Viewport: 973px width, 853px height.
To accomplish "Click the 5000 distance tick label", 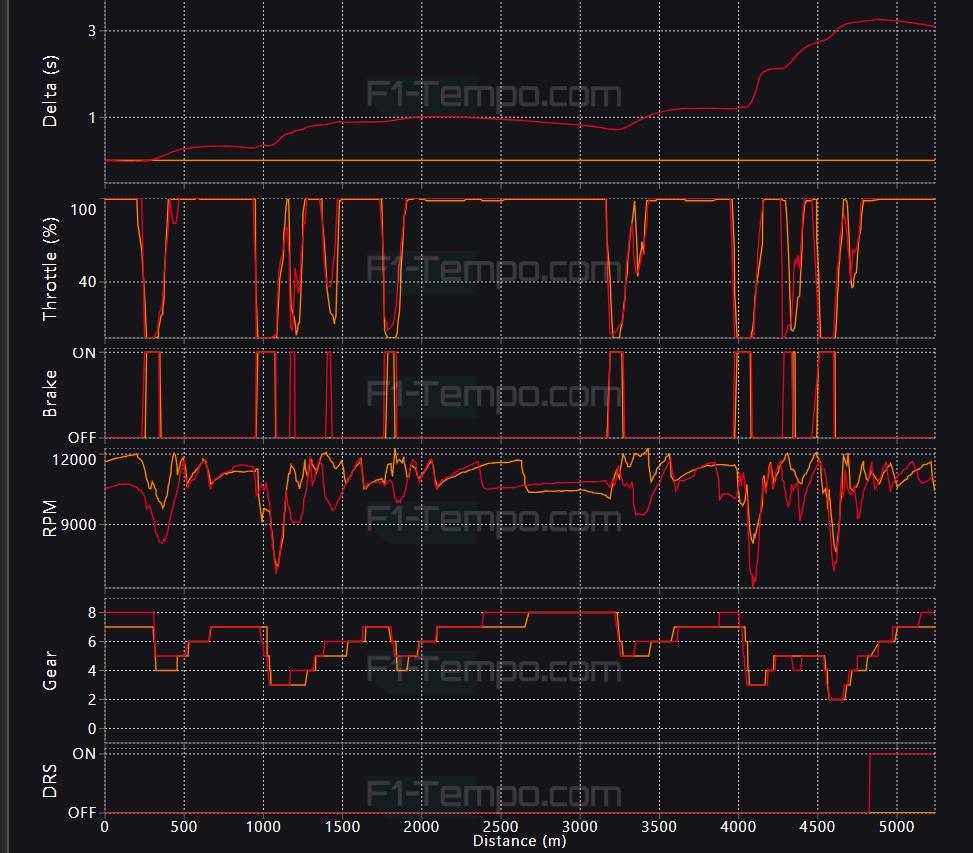I will 897,826.
